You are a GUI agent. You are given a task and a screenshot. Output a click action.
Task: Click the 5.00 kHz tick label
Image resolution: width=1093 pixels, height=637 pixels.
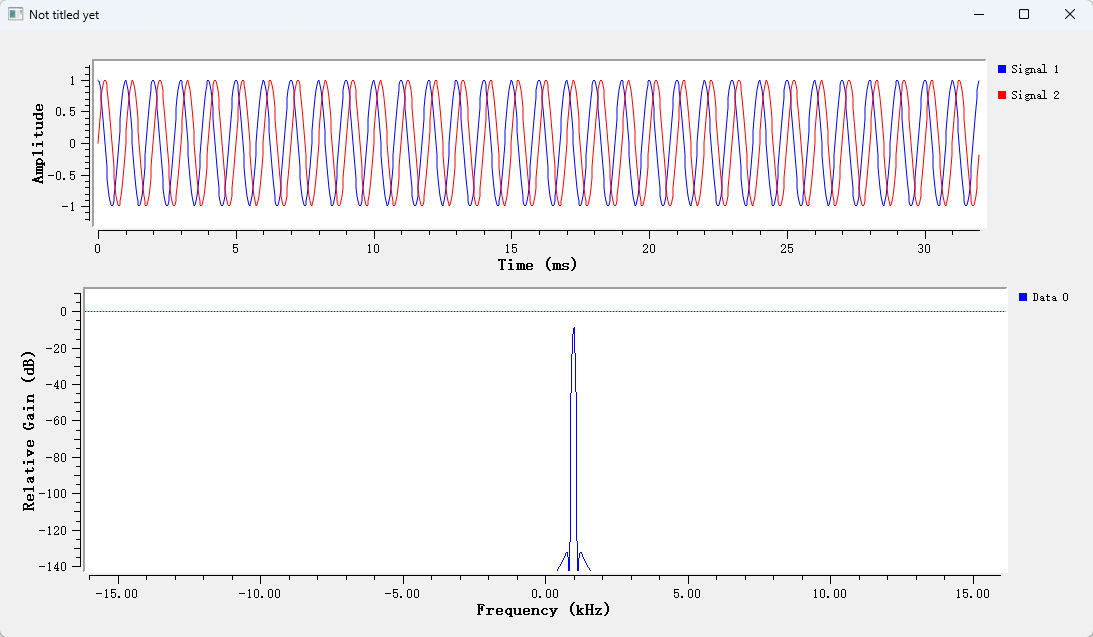[x=687, y=594]
